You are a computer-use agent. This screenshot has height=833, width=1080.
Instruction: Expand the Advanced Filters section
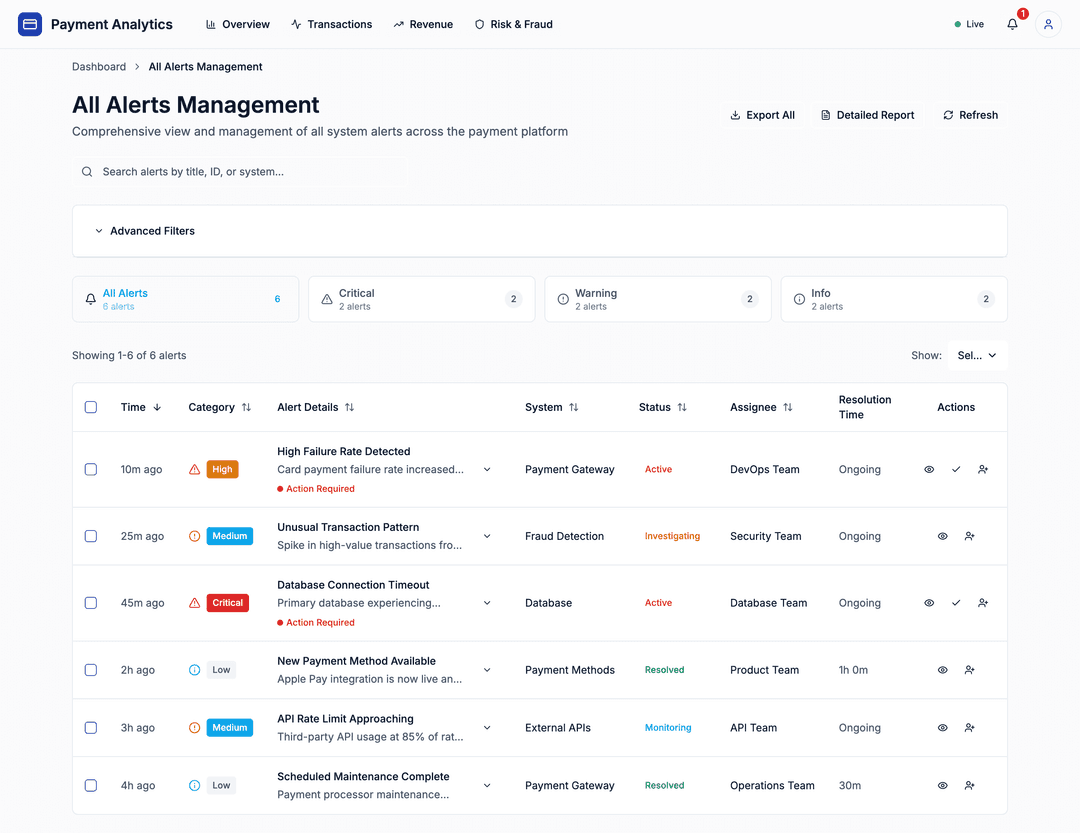click(146, 230)
